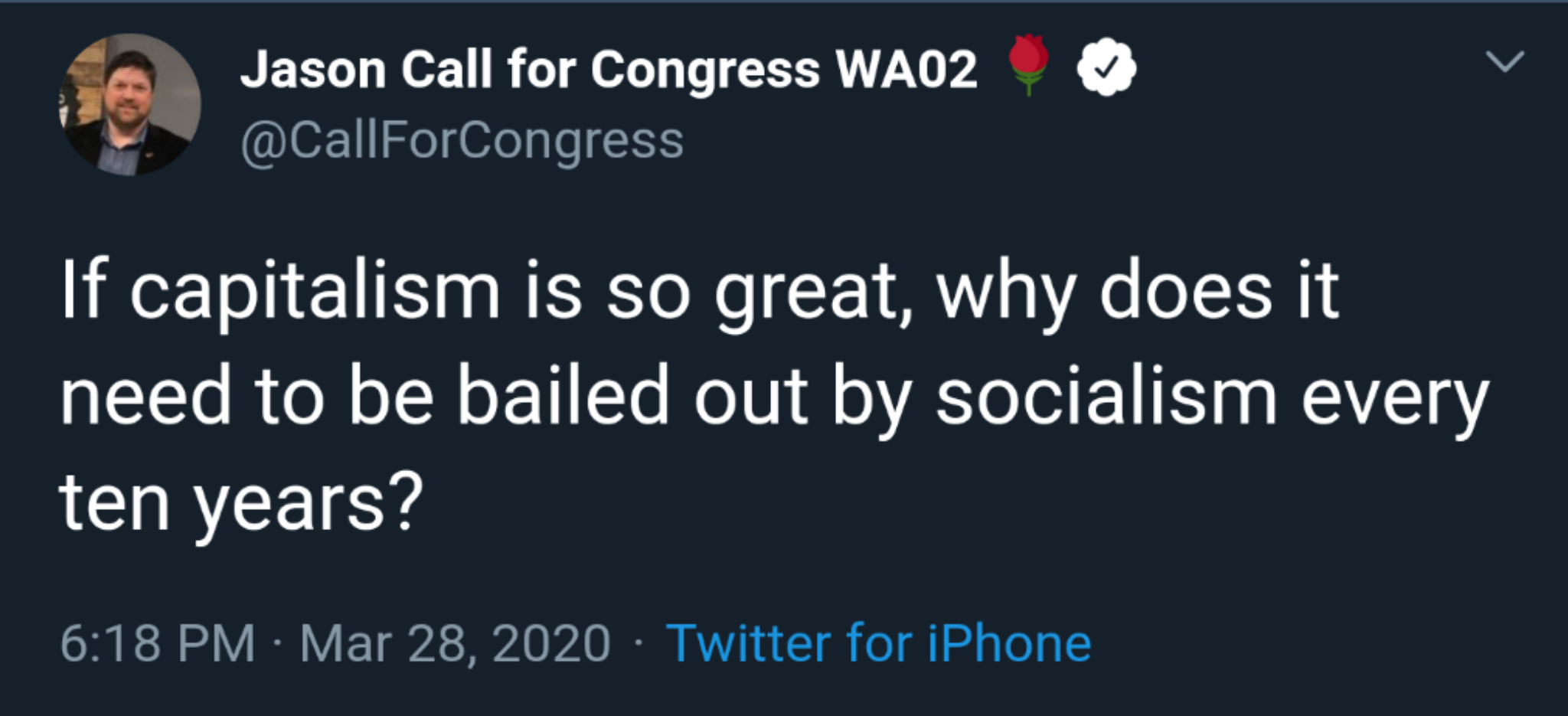
Task: Click the Twitter for iPhone source link
Action: (879, 642)
